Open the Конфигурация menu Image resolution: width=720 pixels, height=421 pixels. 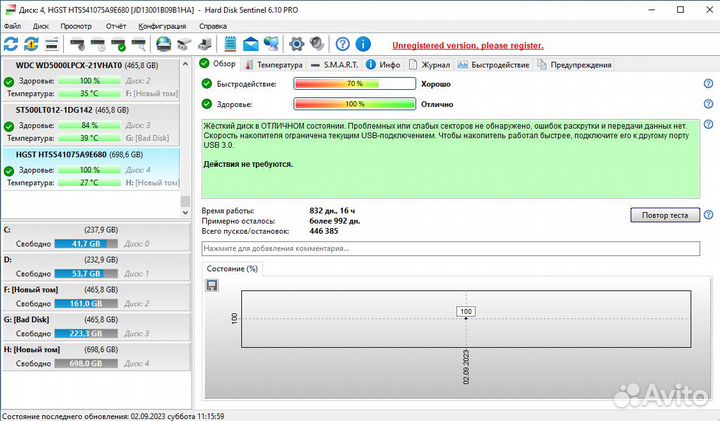tap(161, 26)
